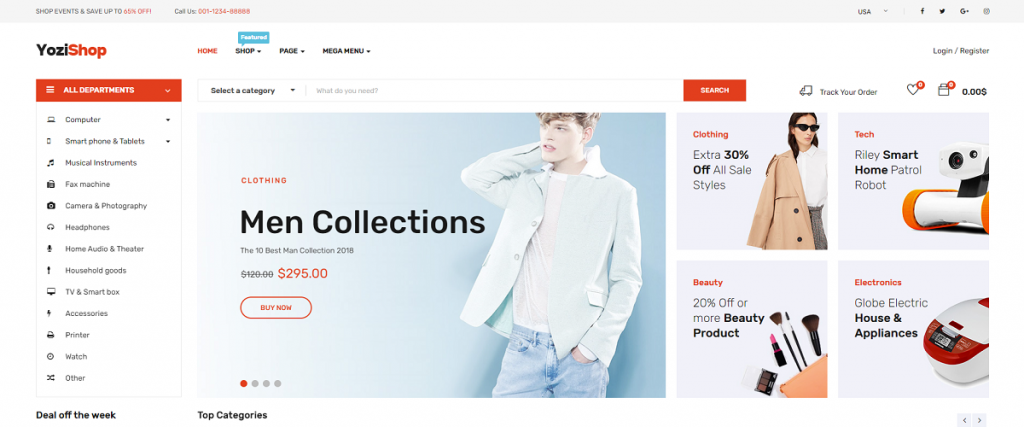
Task: Click the red Search button
Action: pos(714,91)
